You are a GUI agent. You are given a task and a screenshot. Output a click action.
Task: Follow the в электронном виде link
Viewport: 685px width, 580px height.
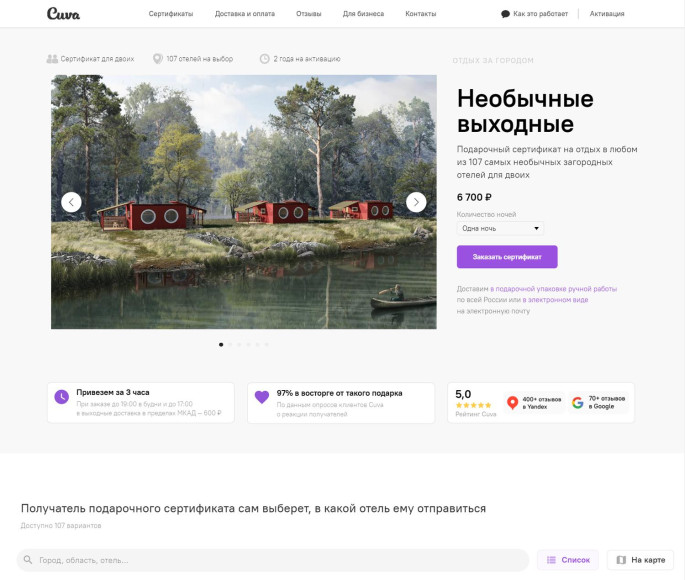point(555,300)
